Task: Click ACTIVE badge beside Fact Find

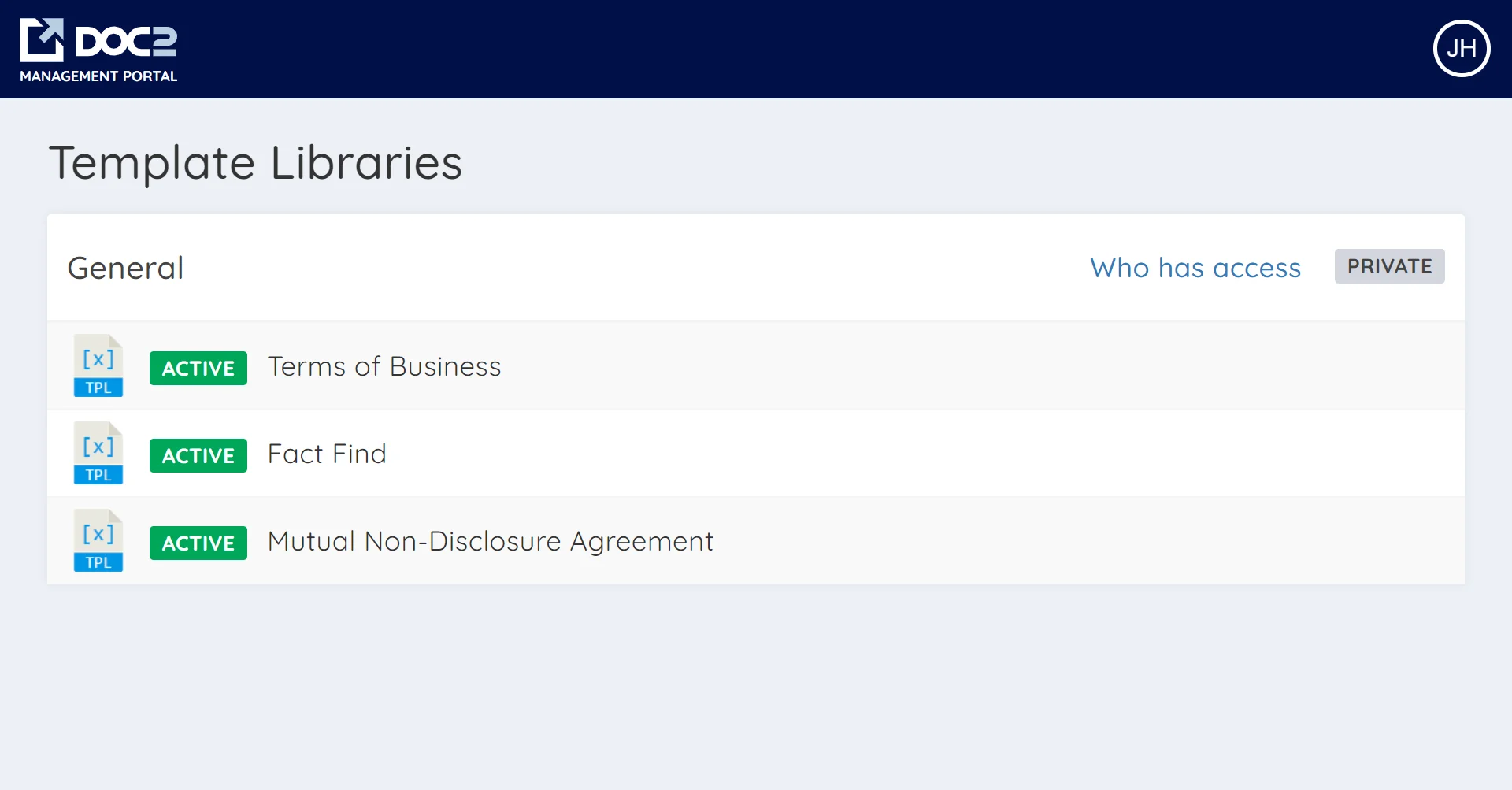Action: pyautogui.click(x=198, y=455)
